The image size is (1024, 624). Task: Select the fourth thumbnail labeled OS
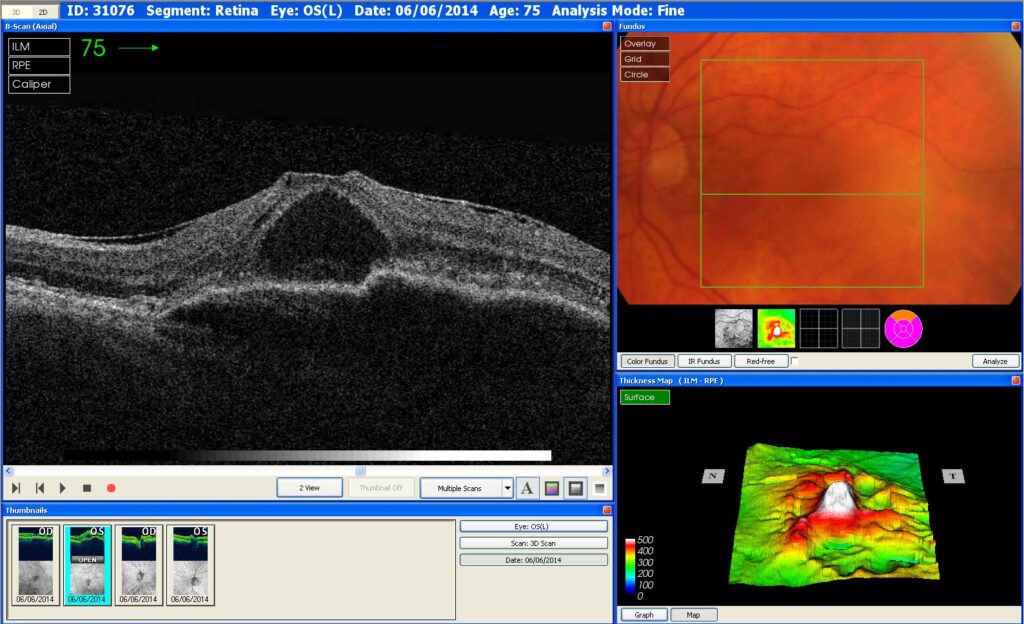click(190, 565)
